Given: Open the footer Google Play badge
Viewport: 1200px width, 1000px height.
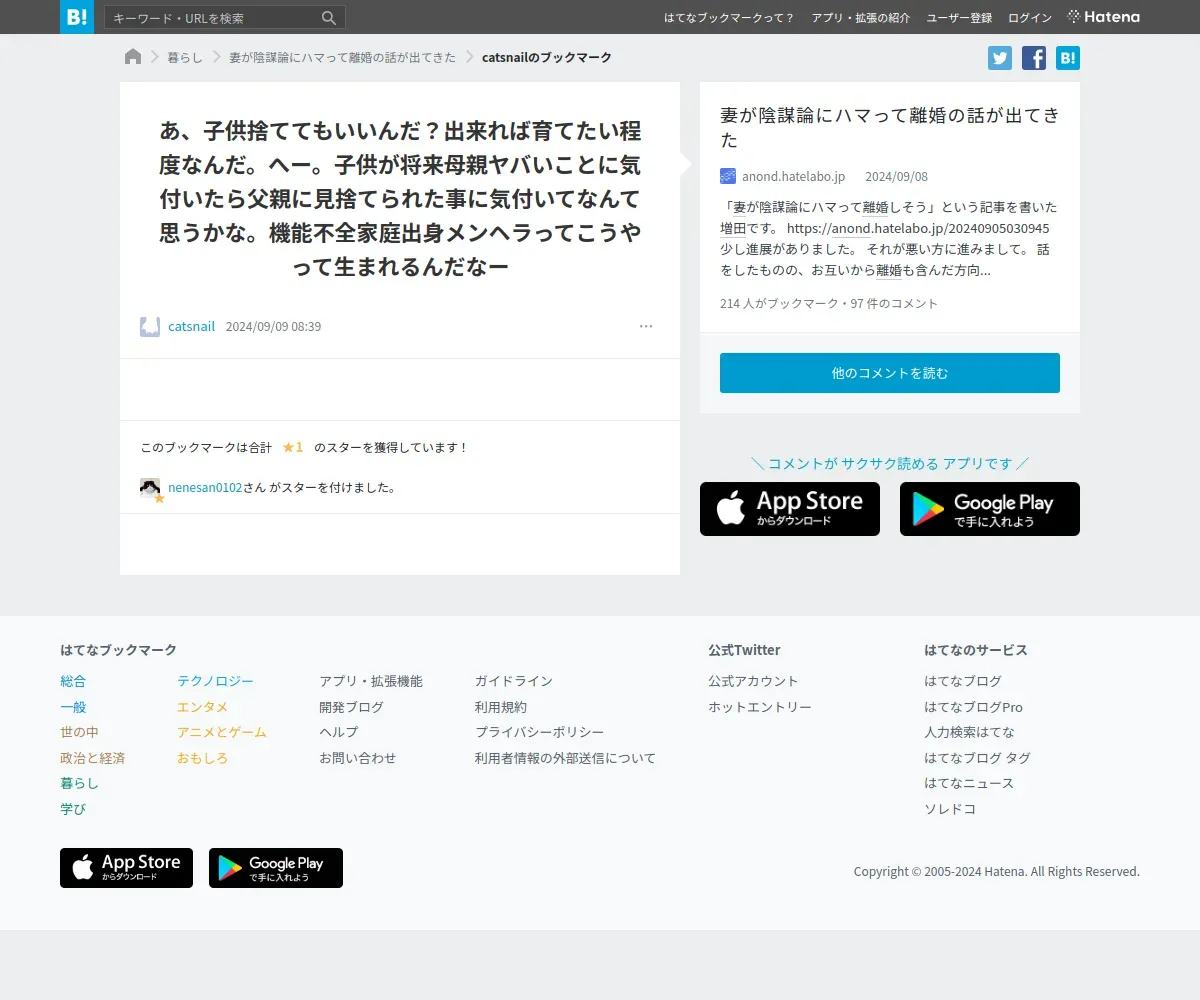Looking at the screenshot, I should click(276, 868).
